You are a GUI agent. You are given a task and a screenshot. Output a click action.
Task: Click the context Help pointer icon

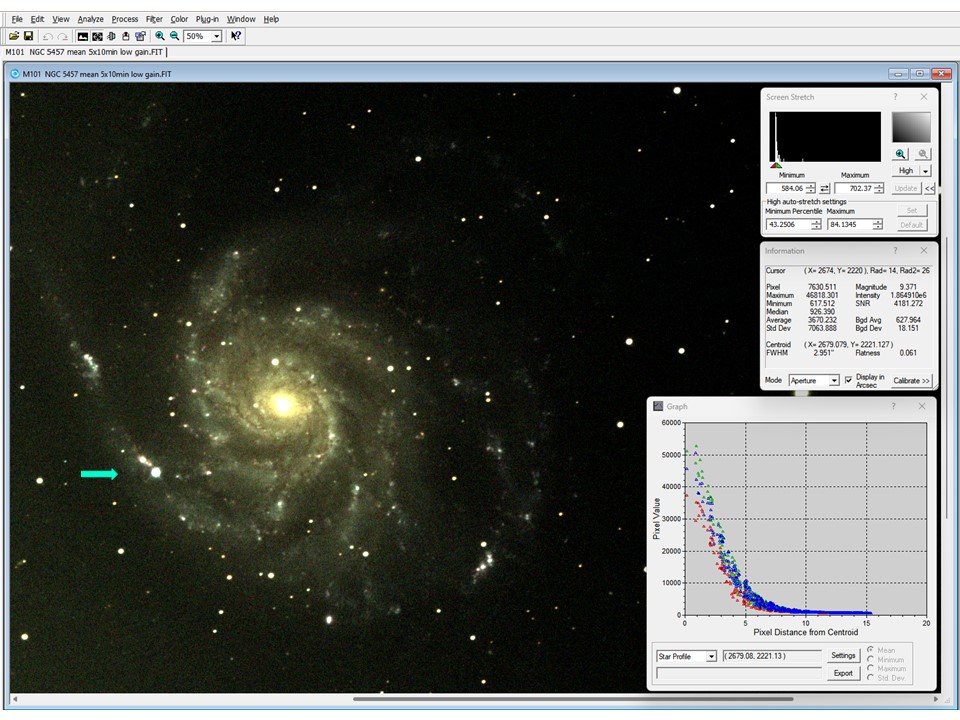[236, 36]
